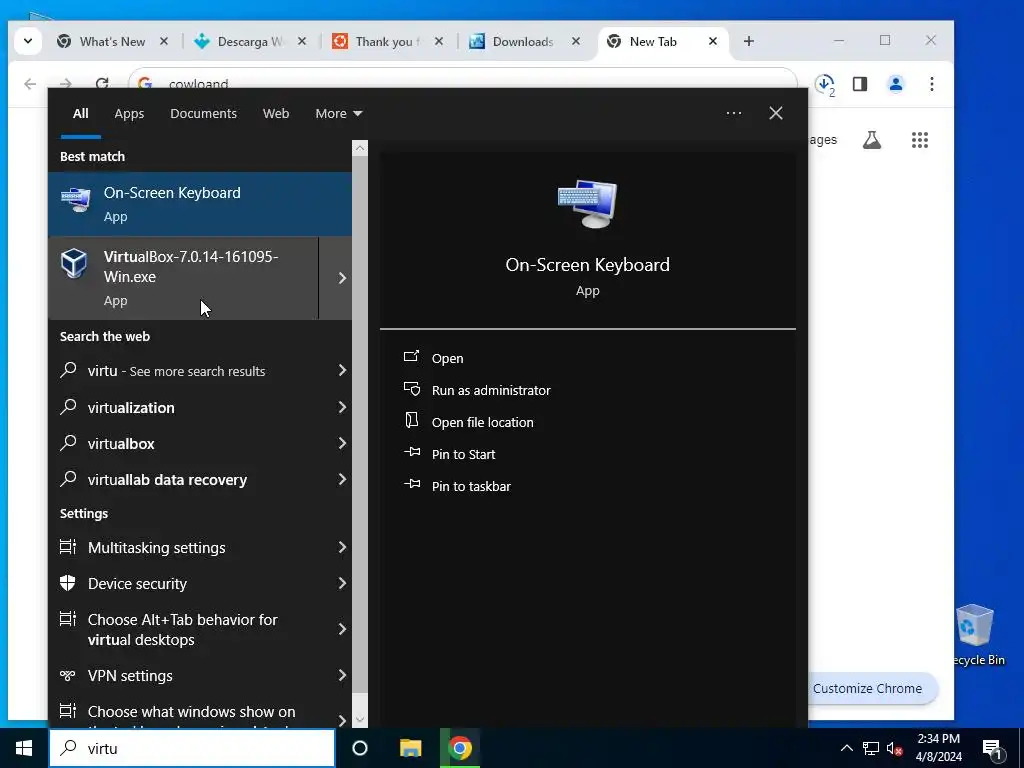Image resolution: width=1024 pixels, height=768 pixels.
Task: Choose Pin to taskbar
Action: click(472, 487)
